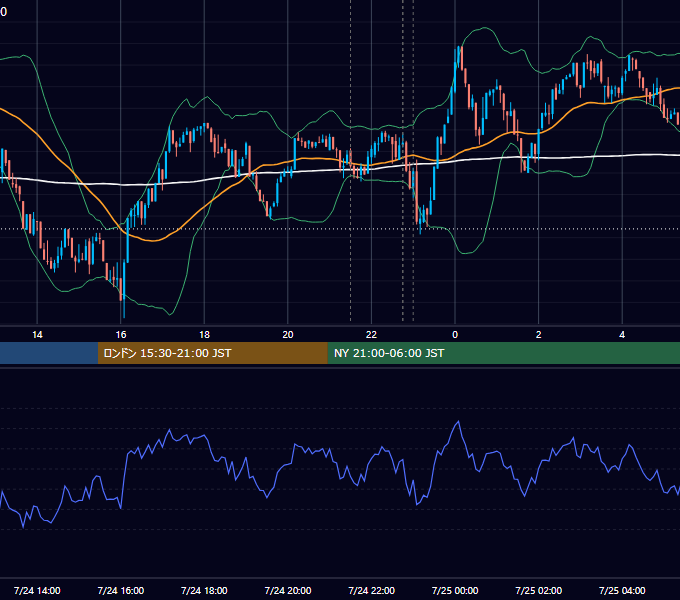This screenshot has height=600, width=680.
Task: Click the 20 hour axis label
Action: tap(288, 335)
